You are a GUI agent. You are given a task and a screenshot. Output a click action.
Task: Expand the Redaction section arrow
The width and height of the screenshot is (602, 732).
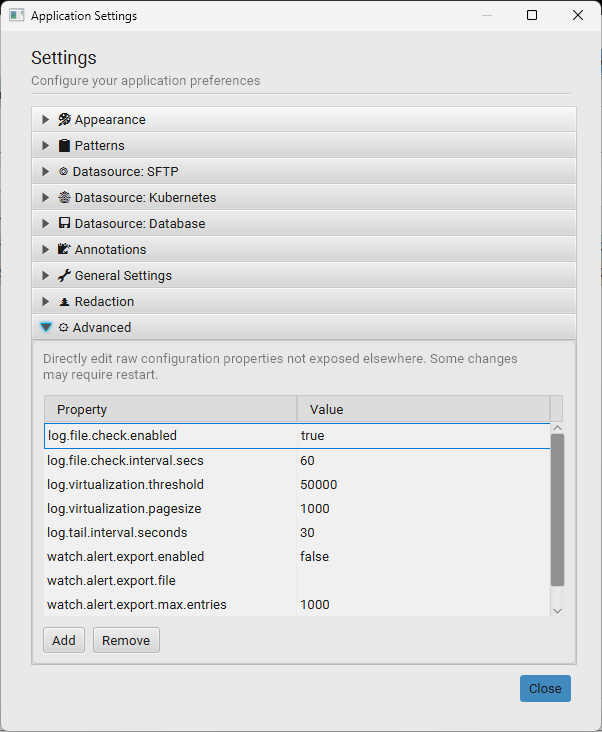(45, 302)
